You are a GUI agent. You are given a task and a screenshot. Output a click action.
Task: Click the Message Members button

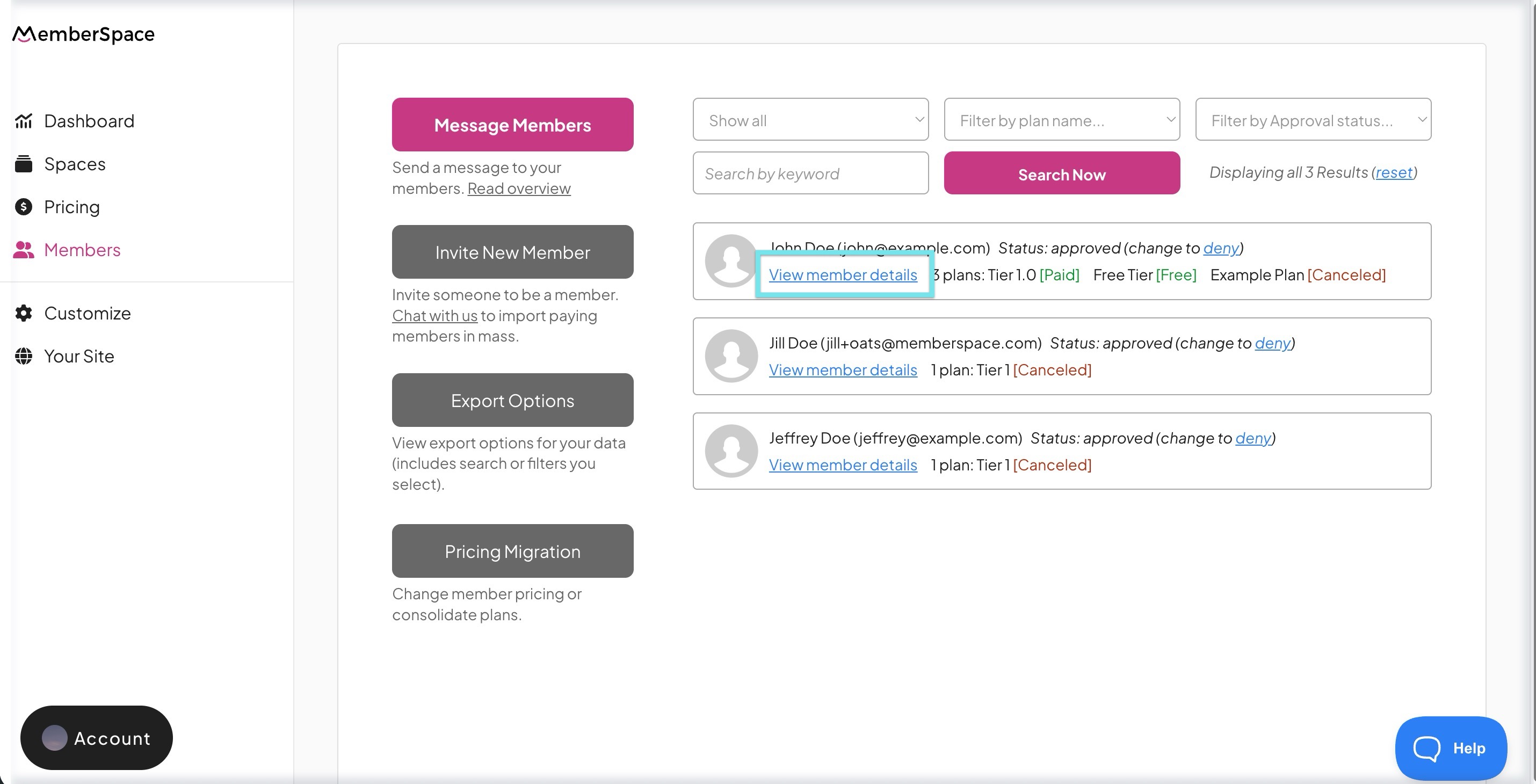click(x=512, y=125)
